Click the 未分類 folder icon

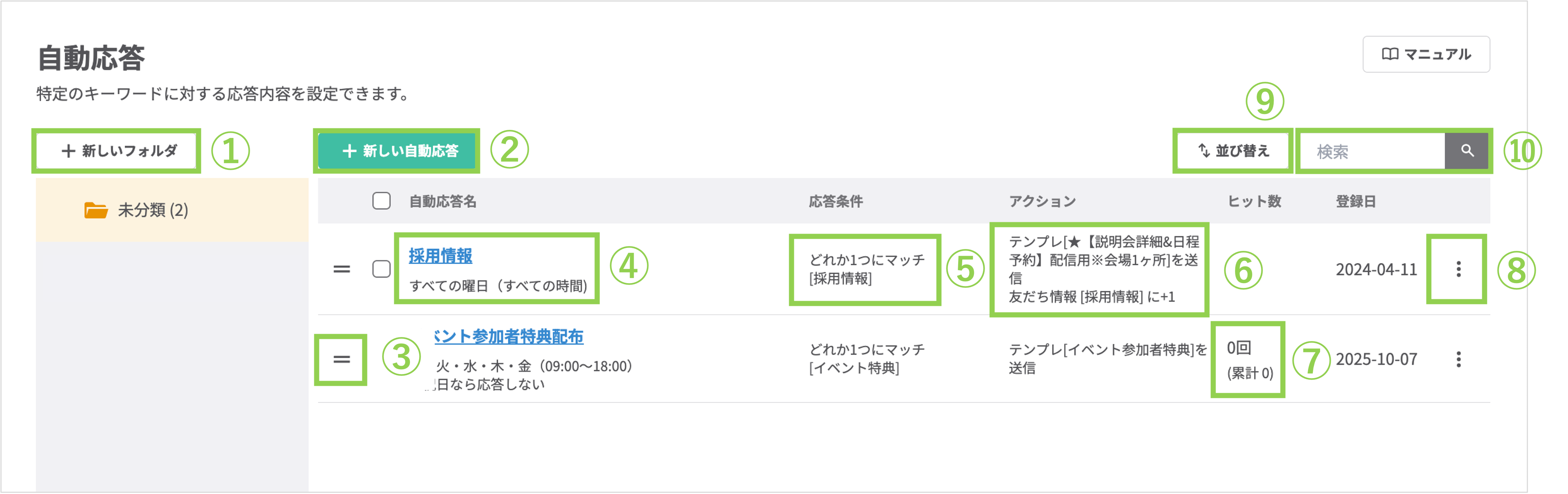tap(96, 210)
